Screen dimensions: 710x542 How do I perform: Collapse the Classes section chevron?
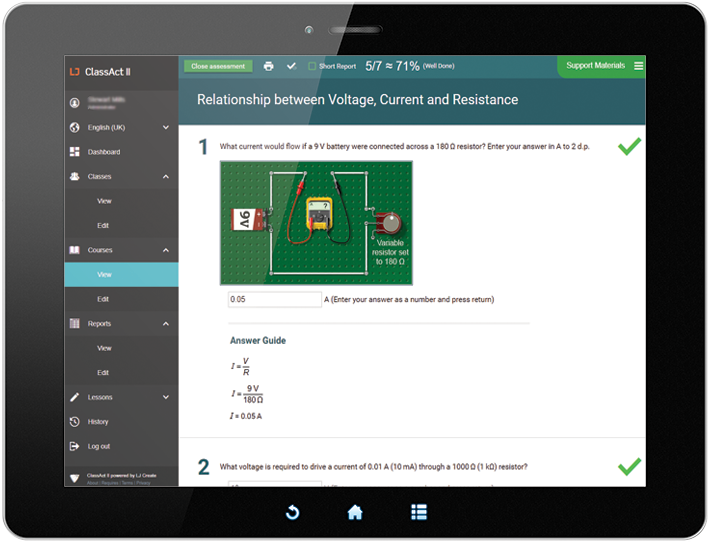point(166,176)
